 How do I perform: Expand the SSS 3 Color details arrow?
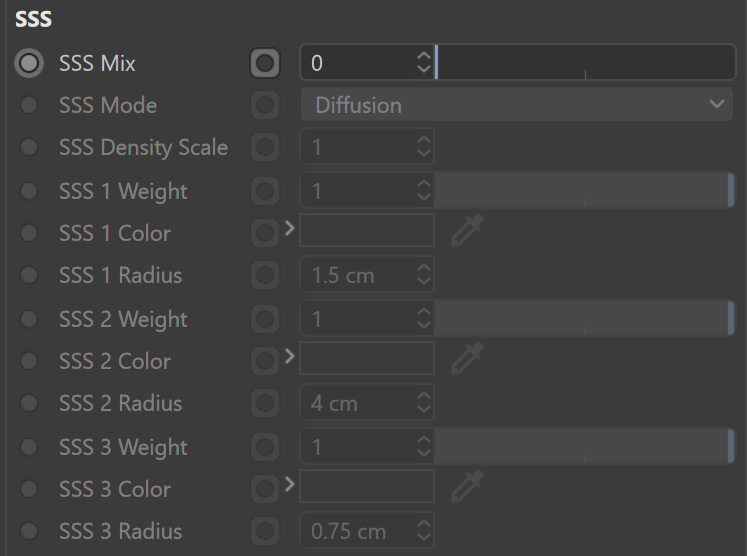(x=290, y=485)
